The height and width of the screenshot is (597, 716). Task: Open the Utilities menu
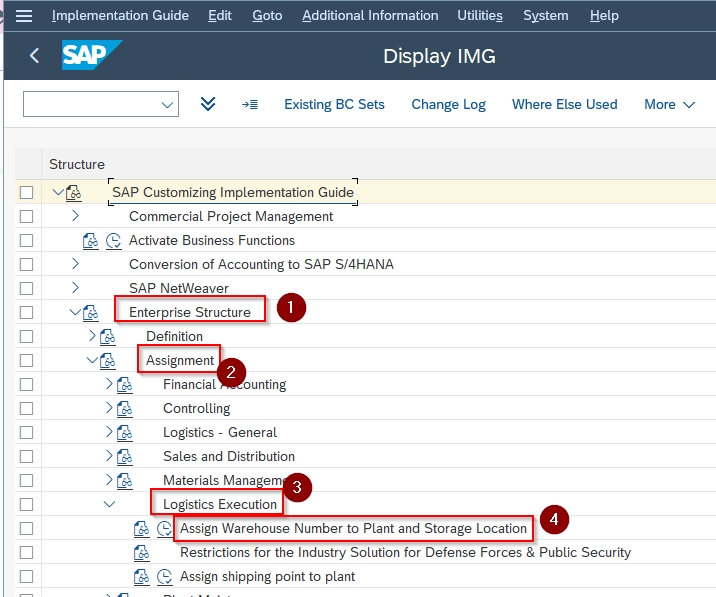click(x=480, y=16)
